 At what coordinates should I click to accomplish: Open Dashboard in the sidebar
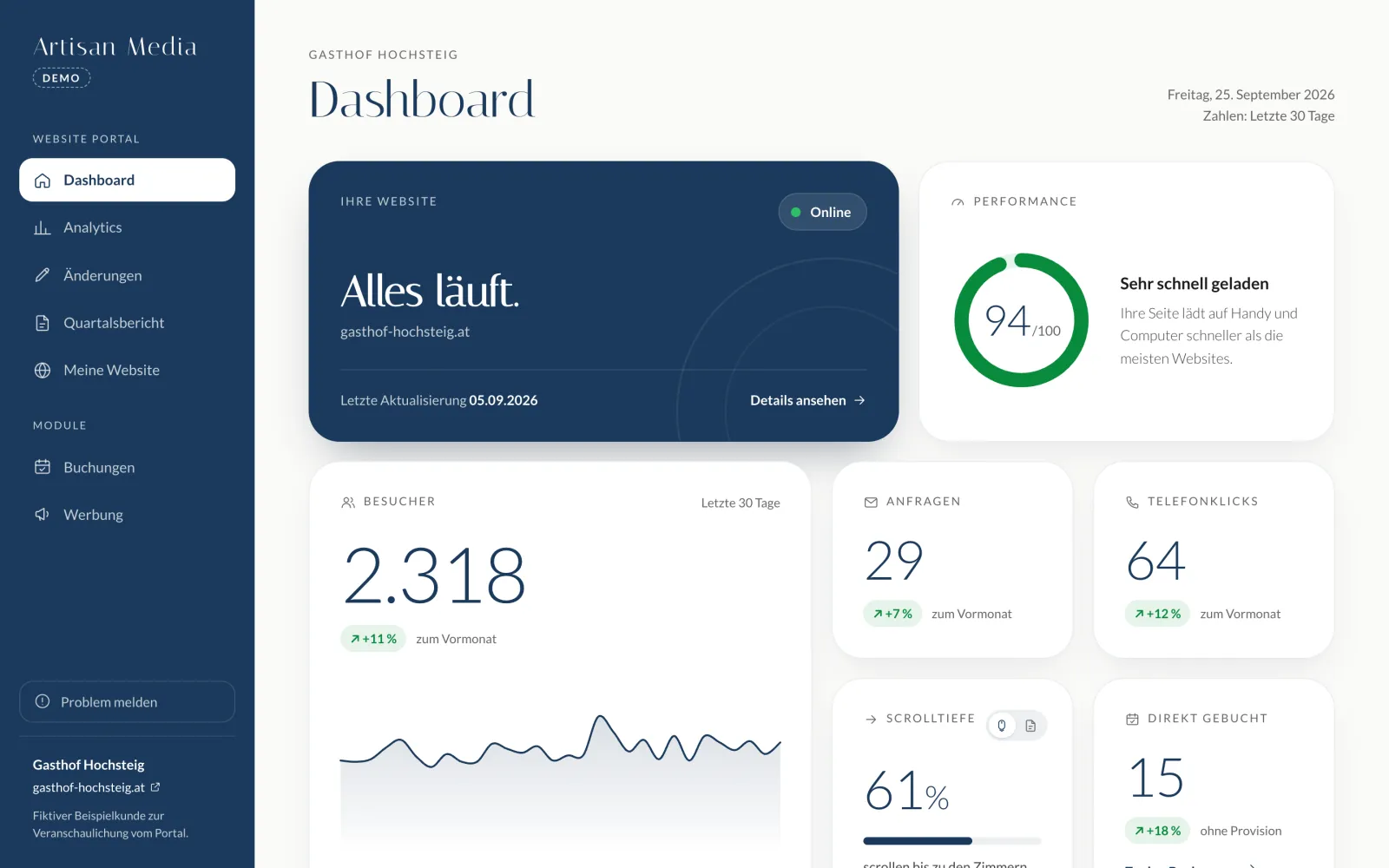[127, 180]
